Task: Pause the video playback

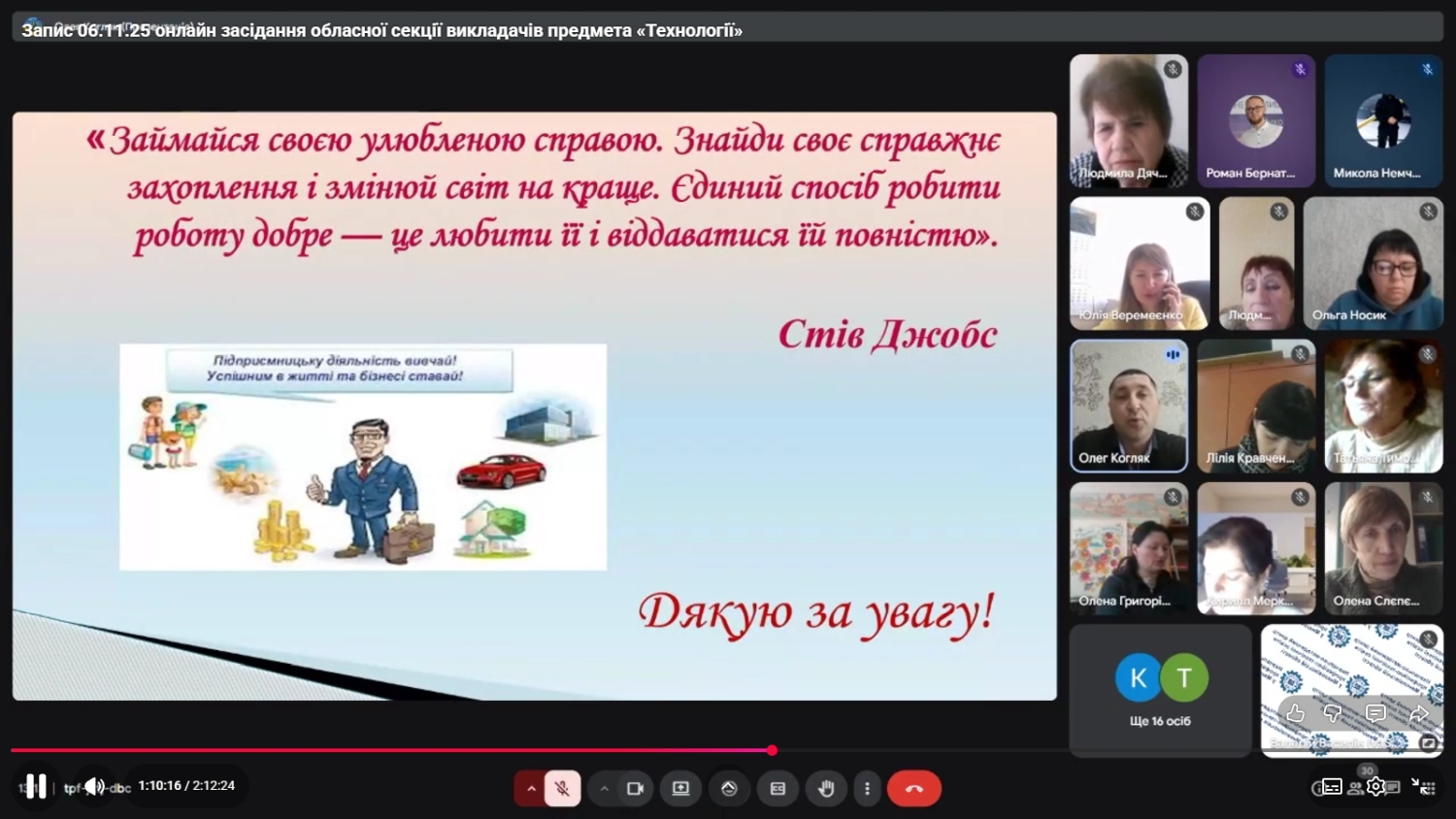Action: point(36,786)
